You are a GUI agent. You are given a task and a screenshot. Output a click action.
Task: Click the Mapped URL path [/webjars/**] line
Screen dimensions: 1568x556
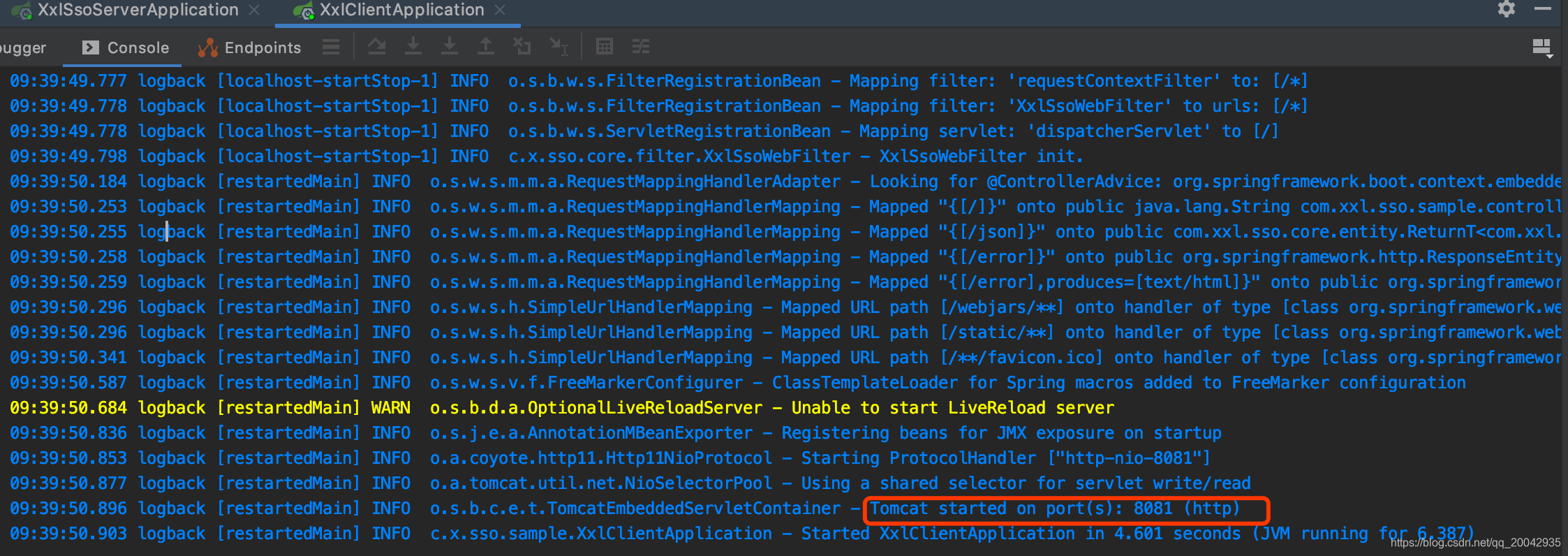[x=785, y=307]
